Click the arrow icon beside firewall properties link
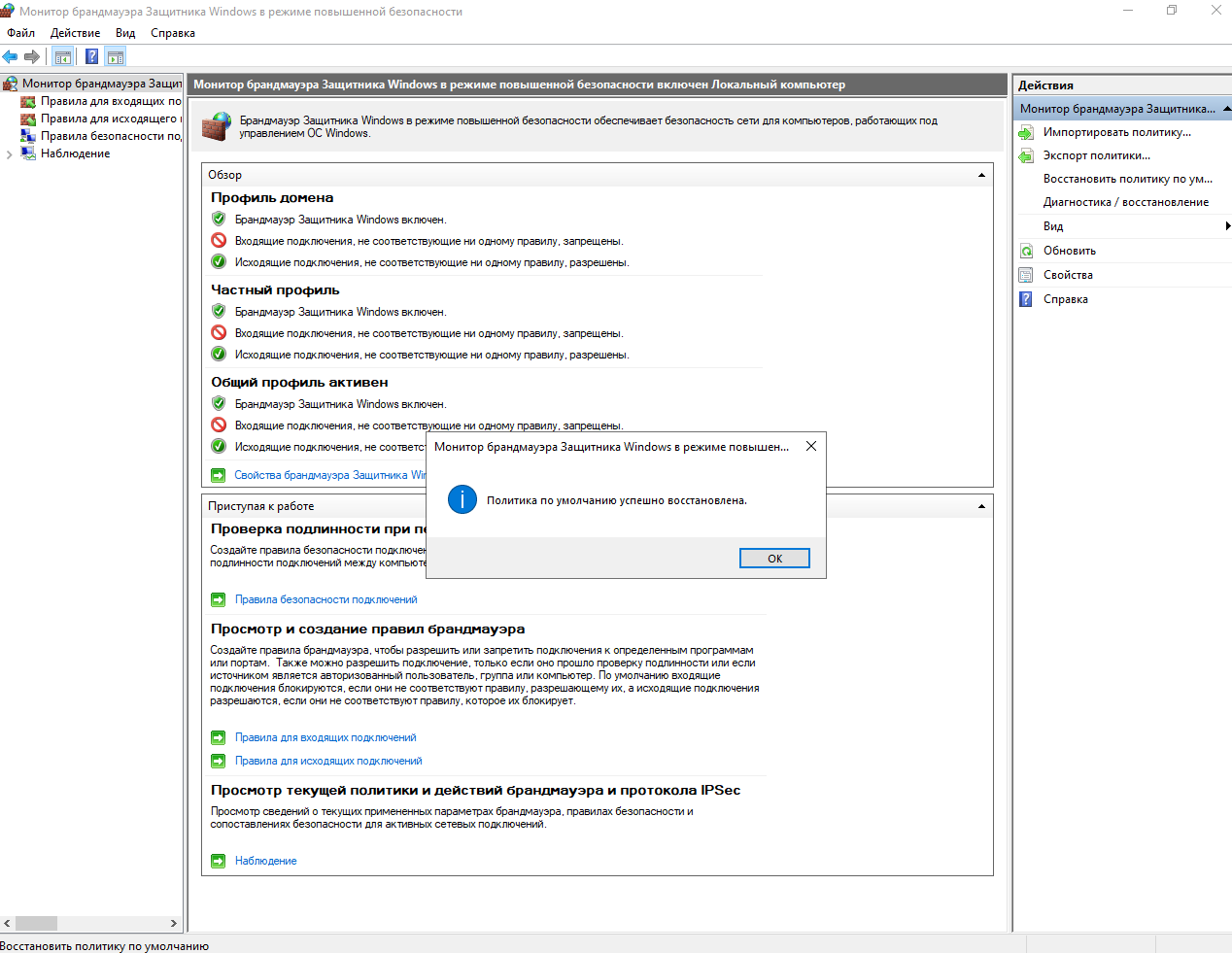 (219, 475)
